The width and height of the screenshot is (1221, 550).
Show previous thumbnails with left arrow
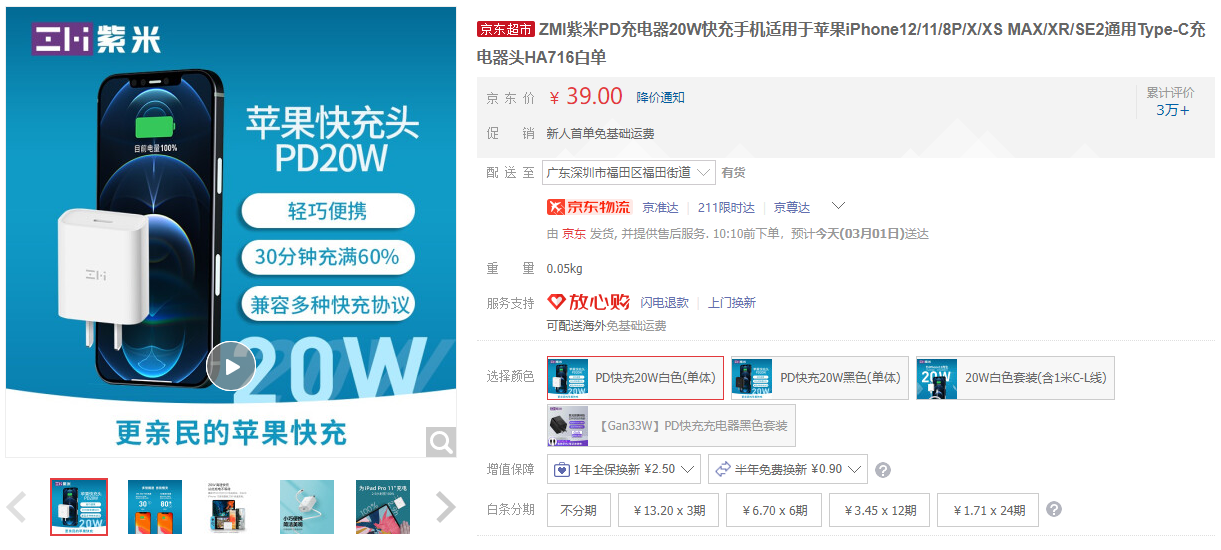16,508
